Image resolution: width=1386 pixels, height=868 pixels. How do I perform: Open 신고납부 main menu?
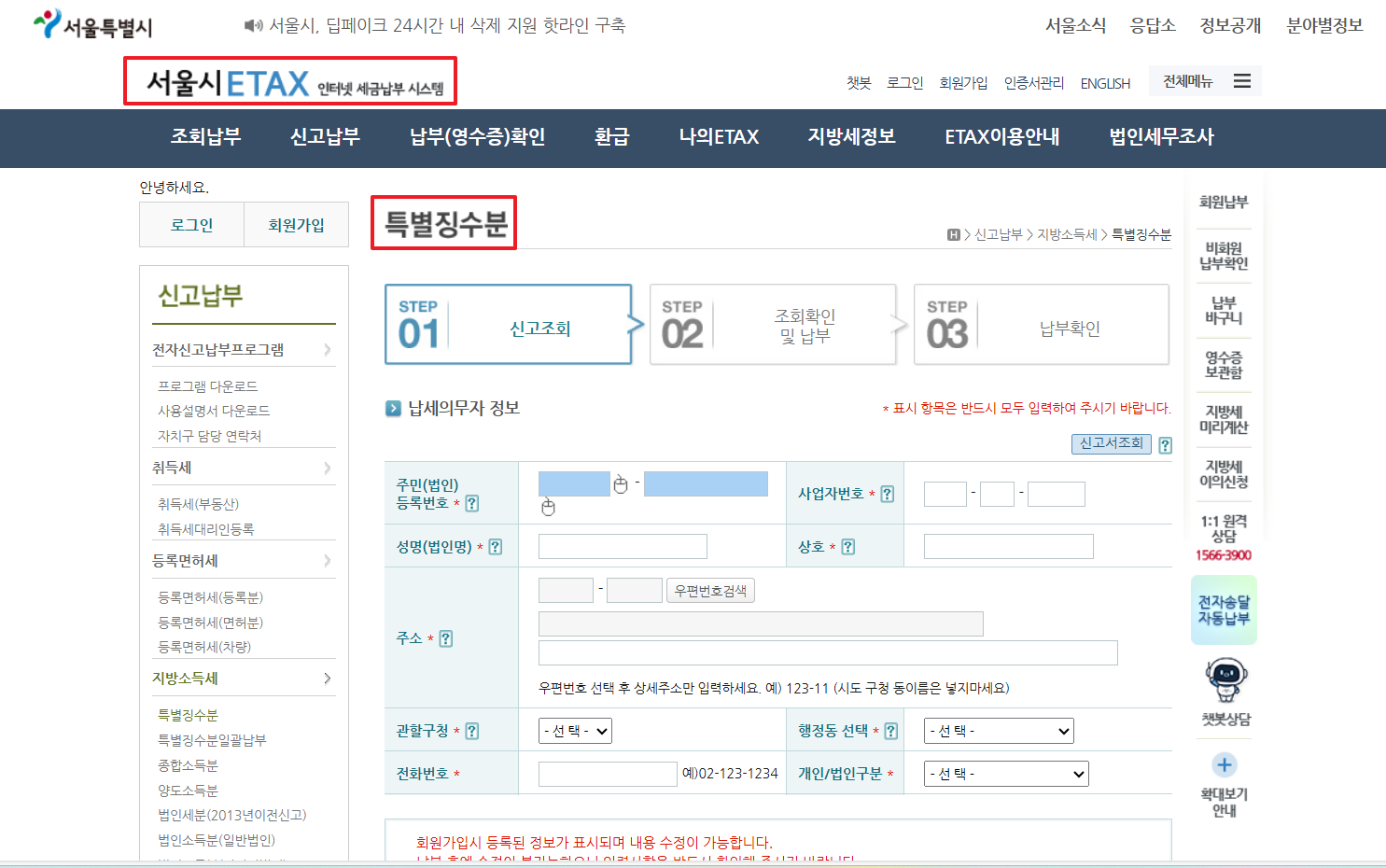click(x=325, y=137)
